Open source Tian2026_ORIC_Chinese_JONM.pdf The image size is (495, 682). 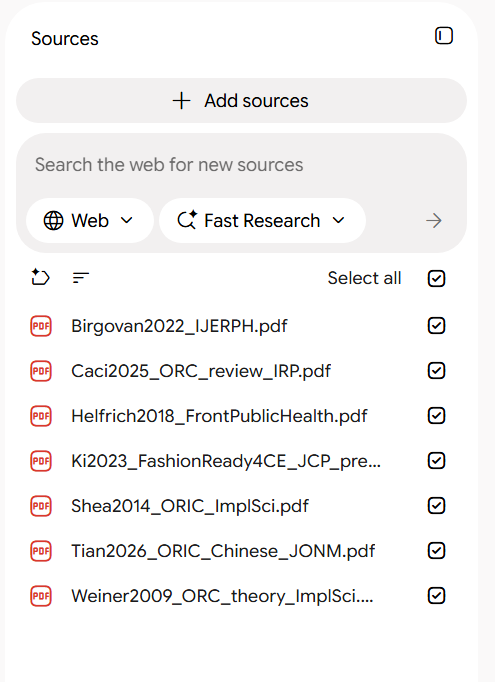[223, 551]
